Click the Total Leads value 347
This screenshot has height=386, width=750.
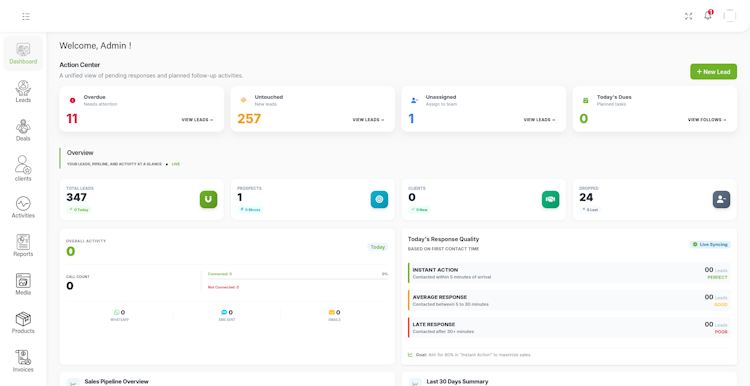tap(77, 197)
